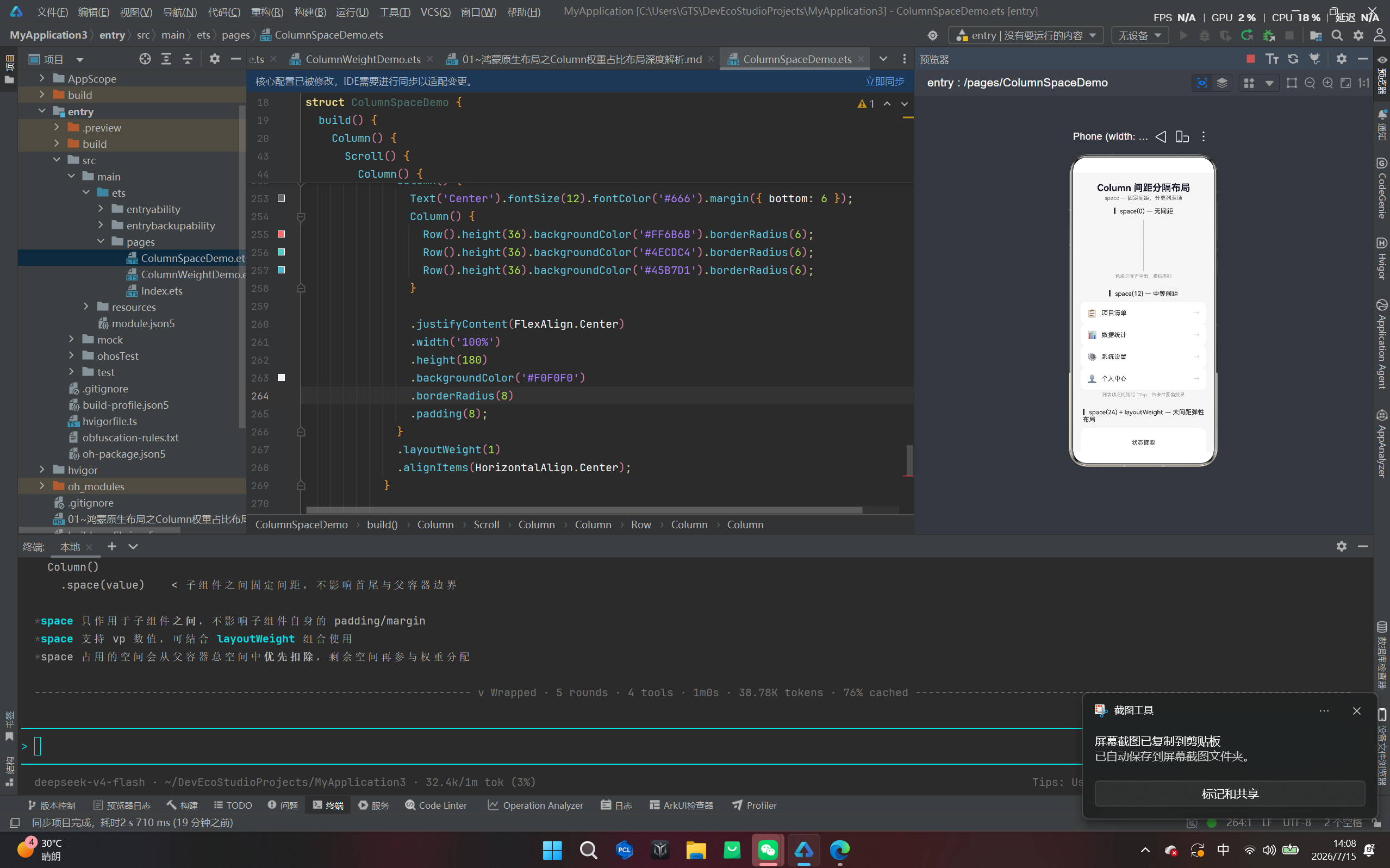Toggle the 1:1 actual size preview

[x=1363, y=83]
